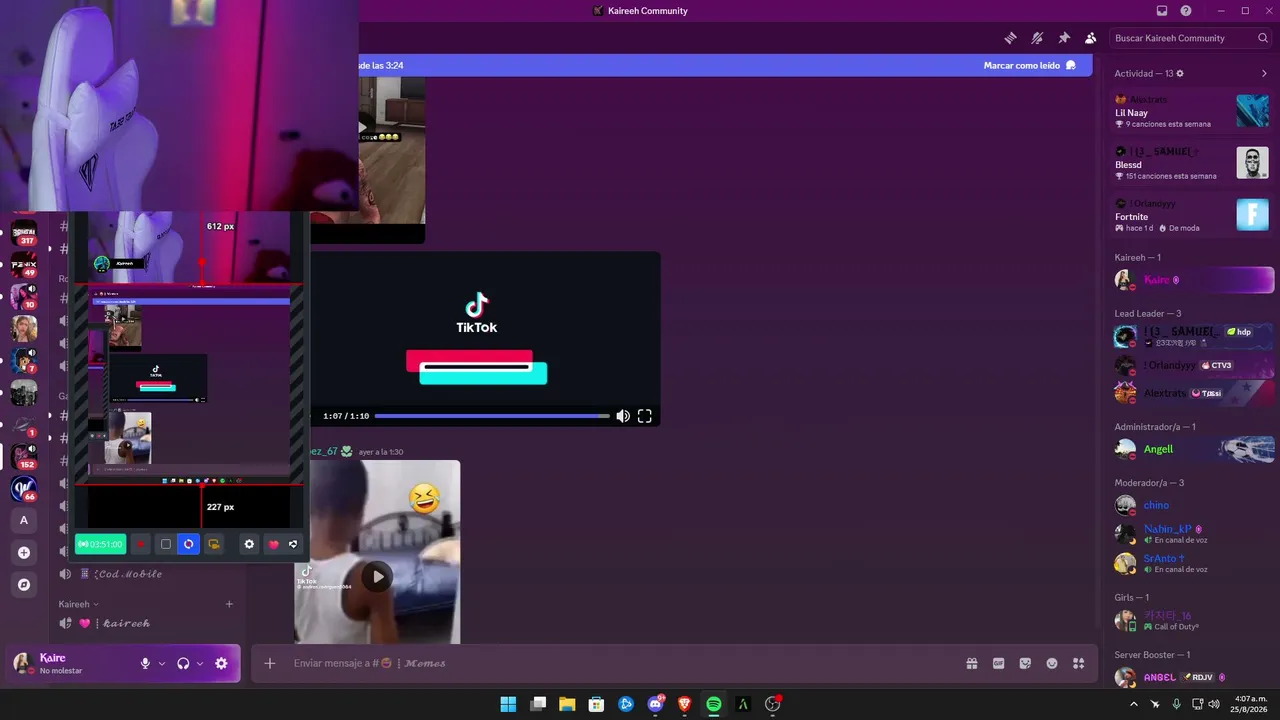Open capture toolbar settings gear
Viewport: 1280px width, 720px height.
pos(249,544)
